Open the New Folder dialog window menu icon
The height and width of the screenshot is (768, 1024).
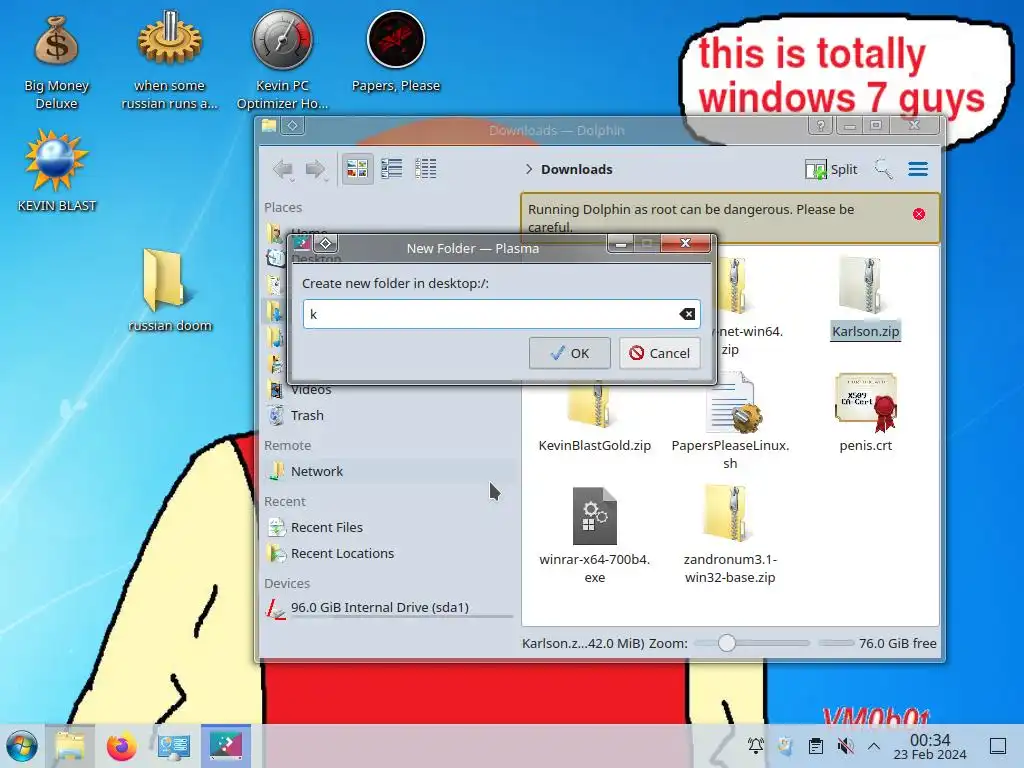click(302, 244)
